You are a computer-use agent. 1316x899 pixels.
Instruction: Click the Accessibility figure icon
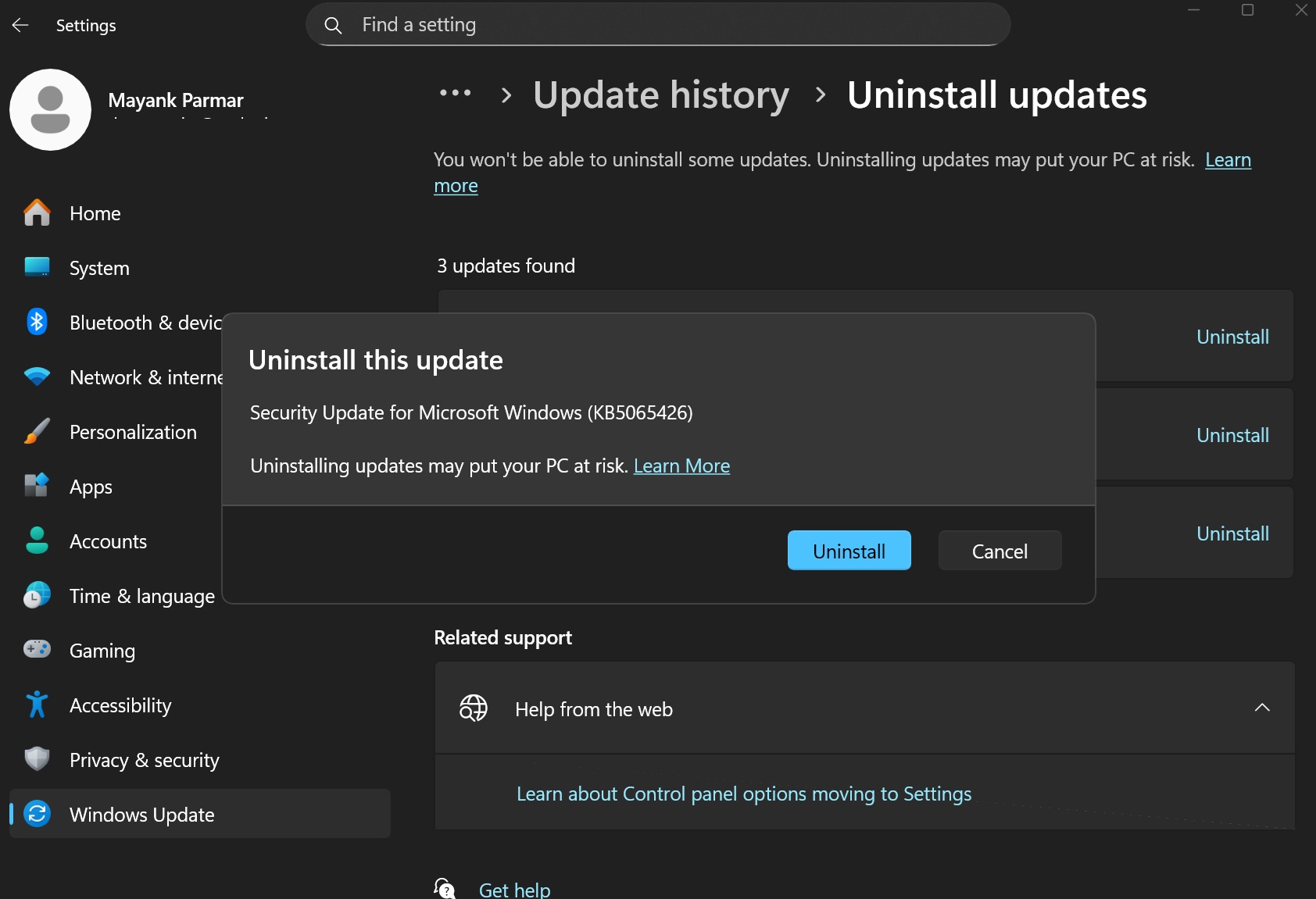[x=37, y=705]
